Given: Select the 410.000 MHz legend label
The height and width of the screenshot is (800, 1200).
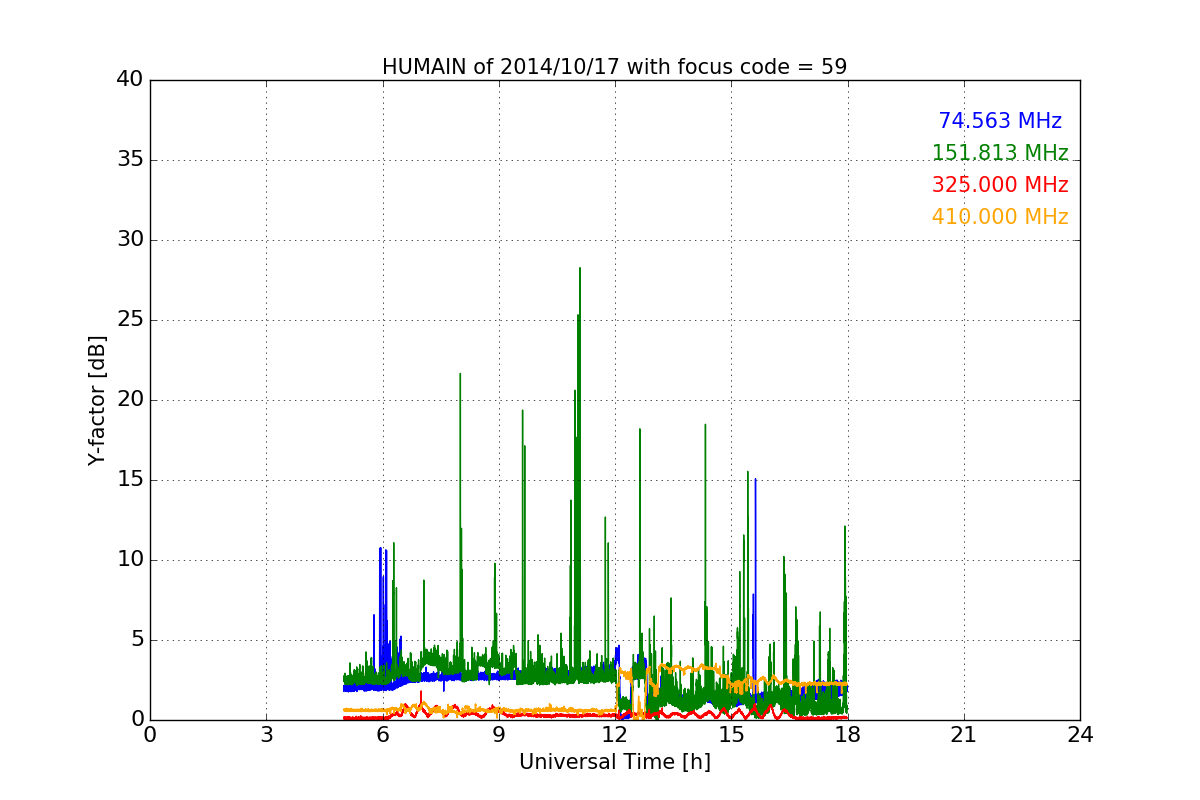Looking at the screenshot, I should 1000,217.
